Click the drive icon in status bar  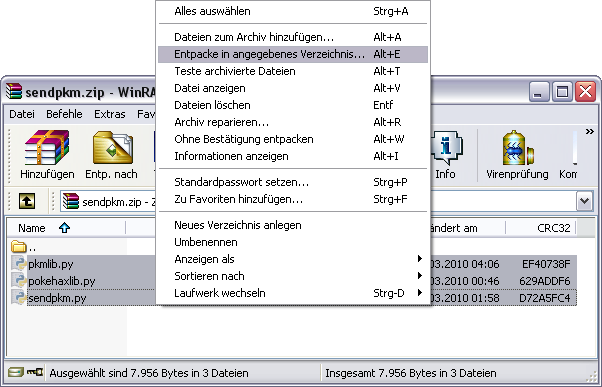click(16, 372)
